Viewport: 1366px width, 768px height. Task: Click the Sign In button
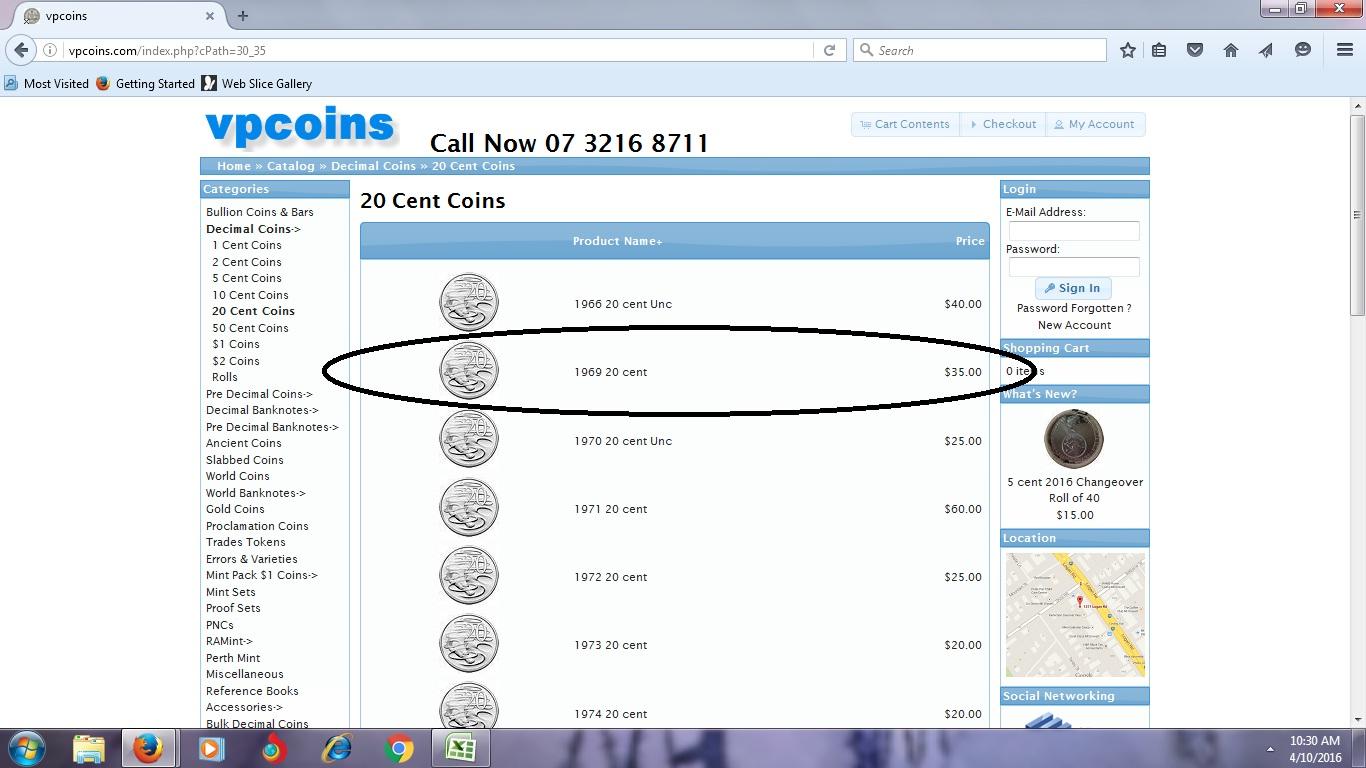(1072, 288)
